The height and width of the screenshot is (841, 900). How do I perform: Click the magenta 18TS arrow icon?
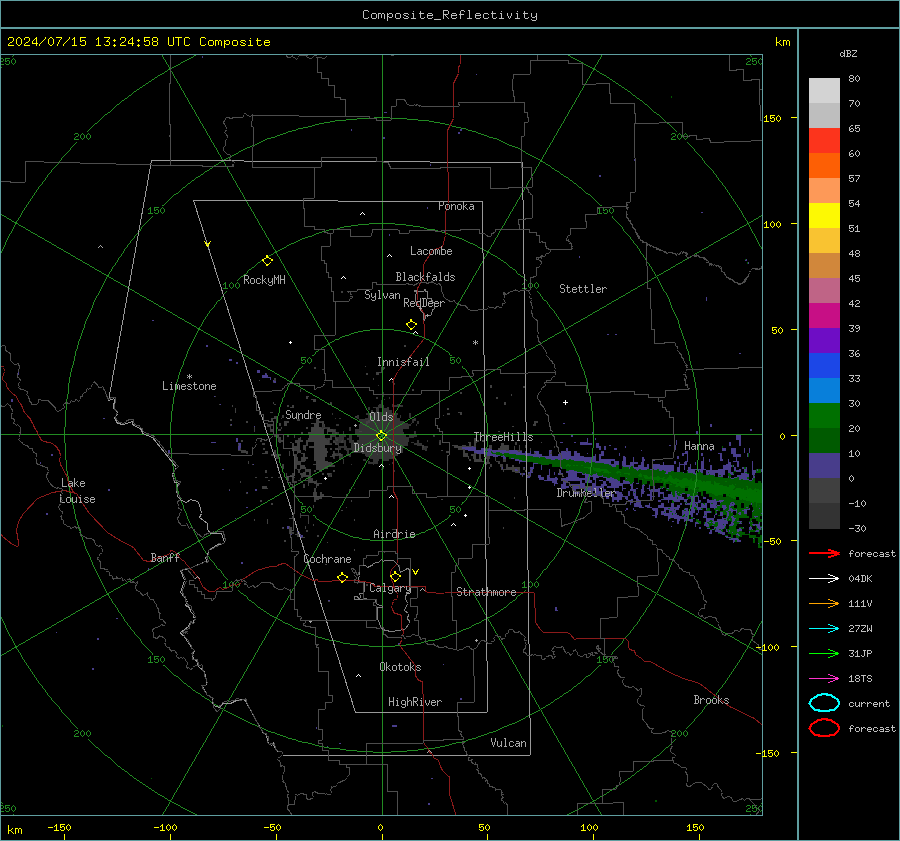pyautogui.click(x=824, y=679)
